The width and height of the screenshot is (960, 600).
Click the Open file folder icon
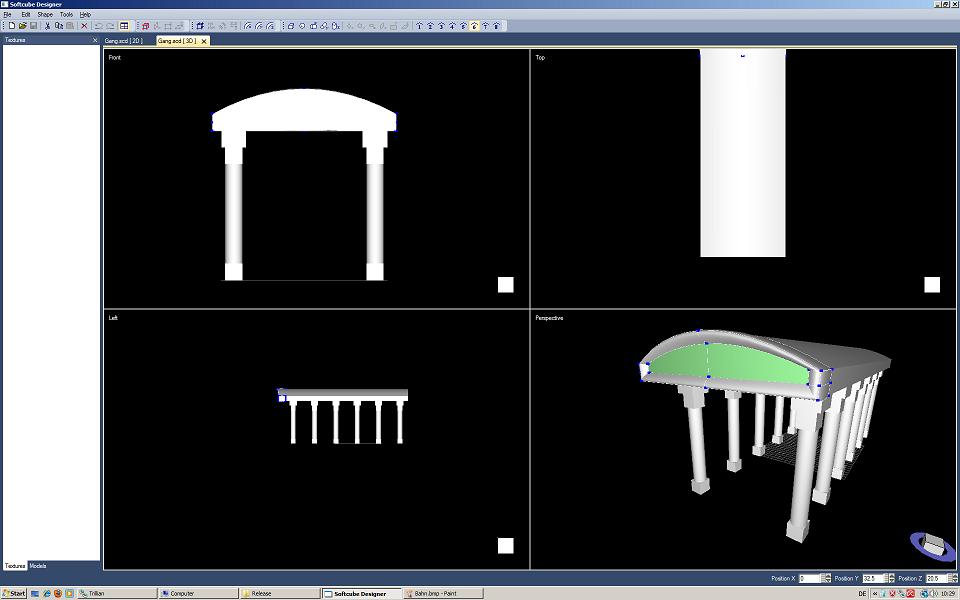coord(22,26)
